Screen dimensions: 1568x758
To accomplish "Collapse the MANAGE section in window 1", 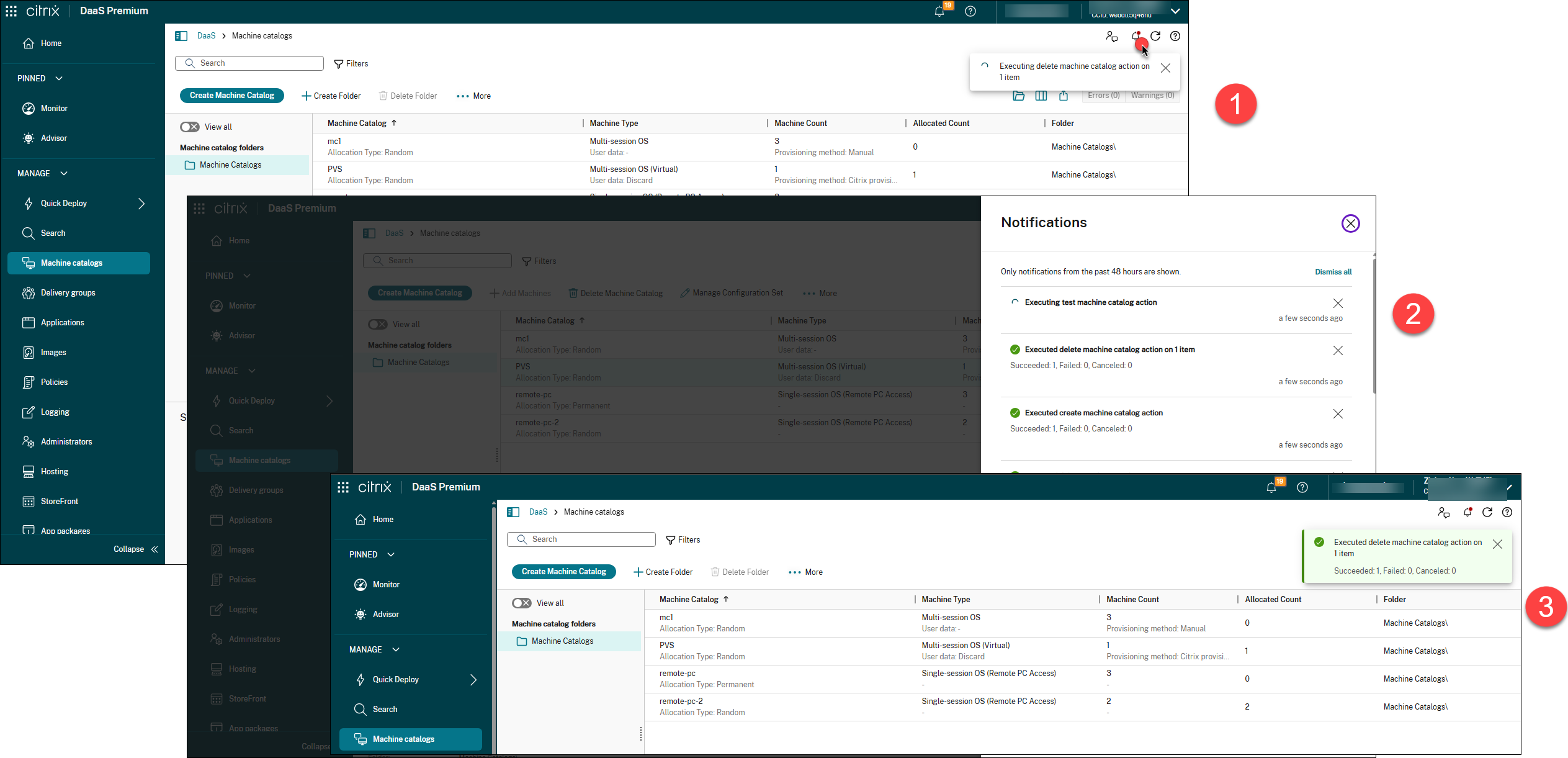I will pyautogui.click(x=64, y=173).
